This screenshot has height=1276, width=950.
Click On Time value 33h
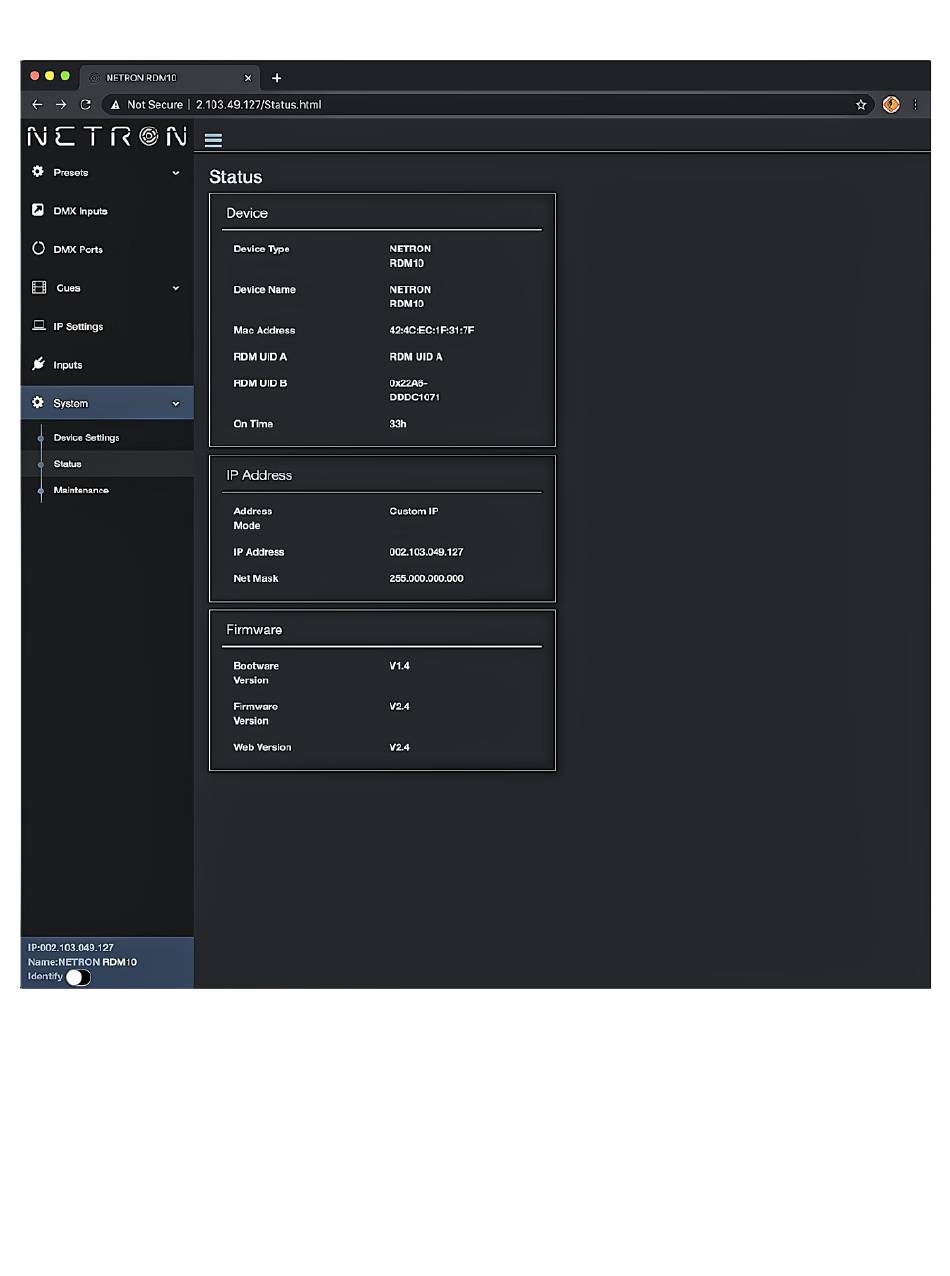click(398, 424)
